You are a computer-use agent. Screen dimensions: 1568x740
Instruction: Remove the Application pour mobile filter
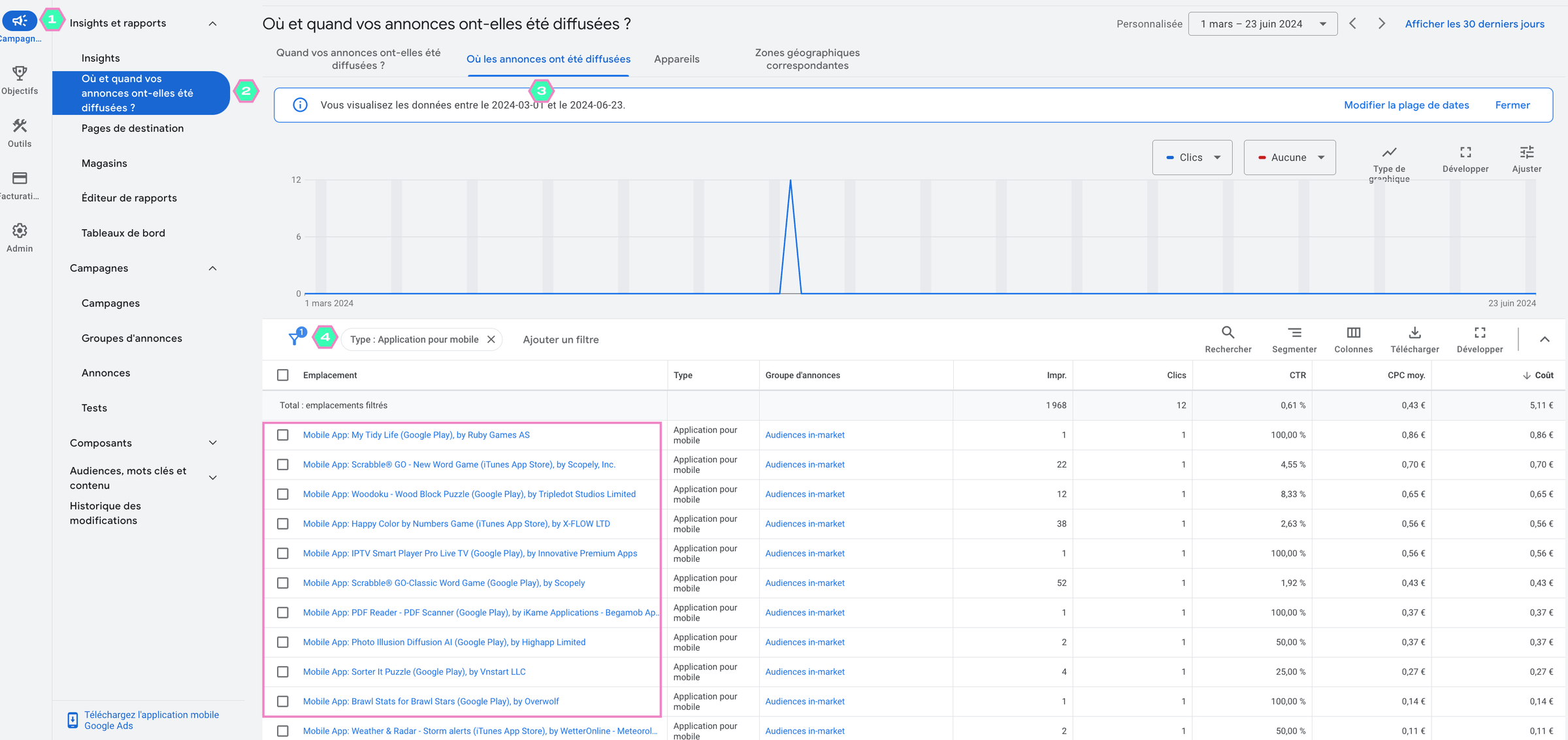[491, 340]
